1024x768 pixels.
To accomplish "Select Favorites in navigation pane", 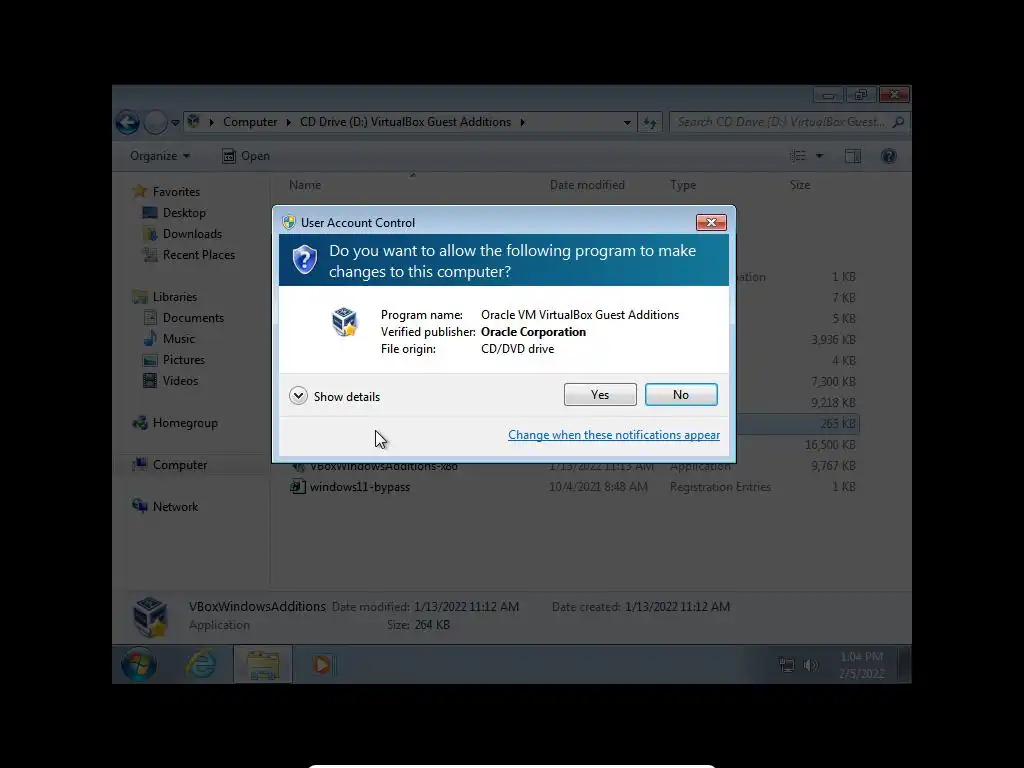I will coord(176,192).
